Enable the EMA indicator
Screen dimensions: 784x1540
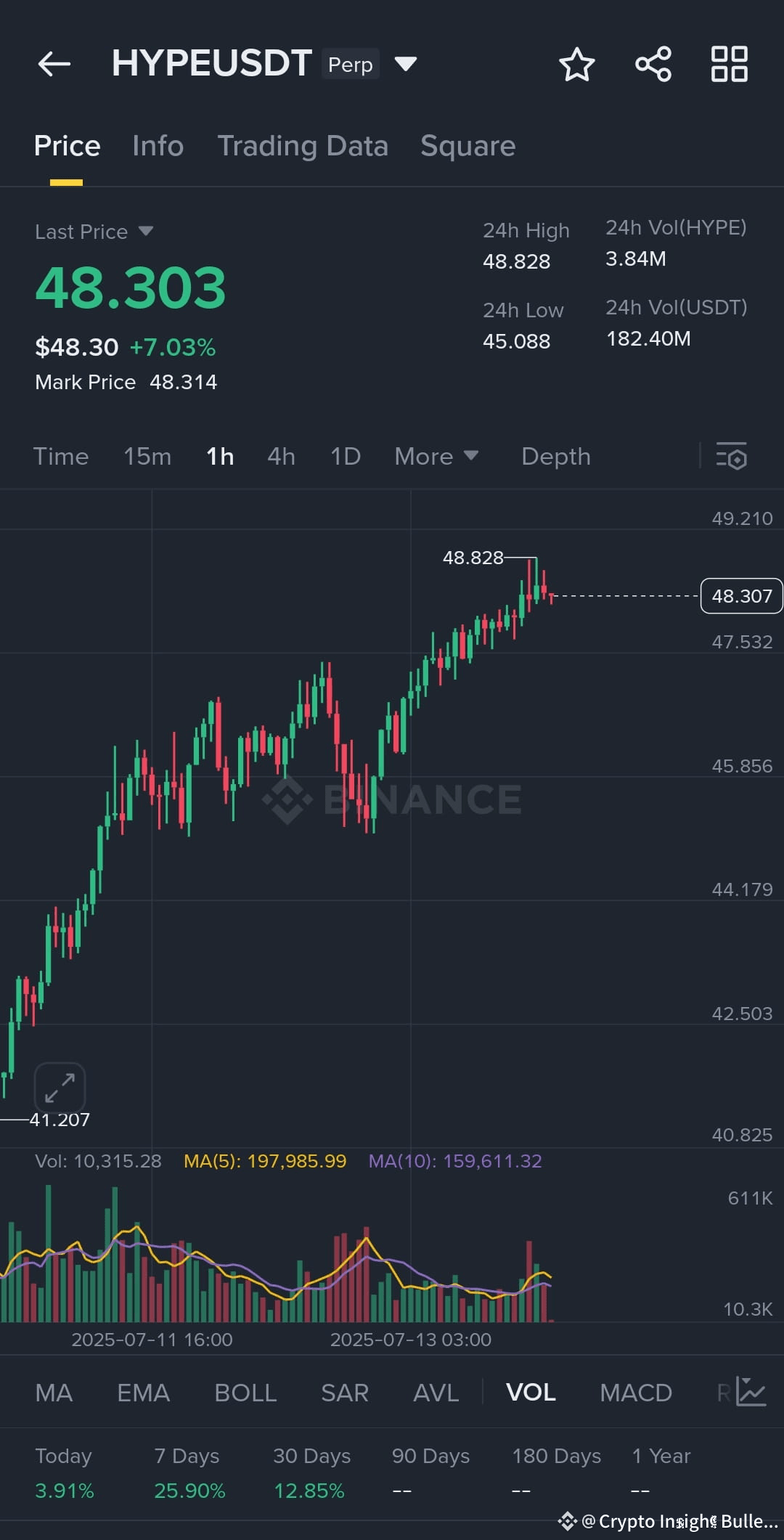(x=143, y=1393)
